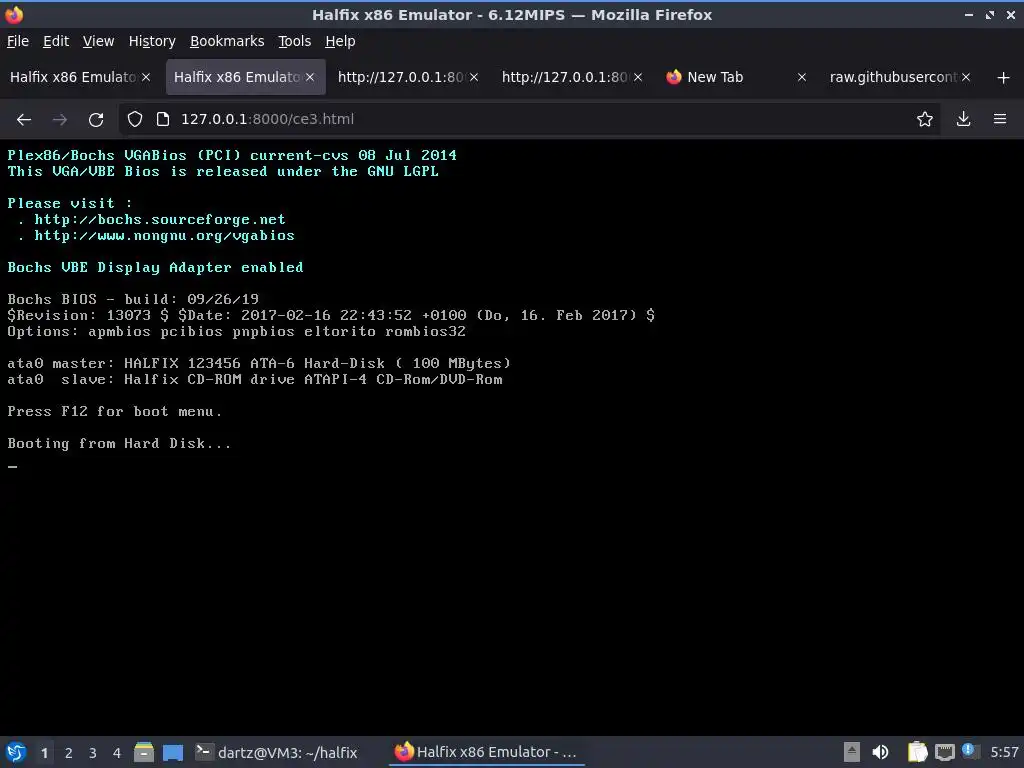
Task: Minimize the Firefox window
Action: (968, 14)
